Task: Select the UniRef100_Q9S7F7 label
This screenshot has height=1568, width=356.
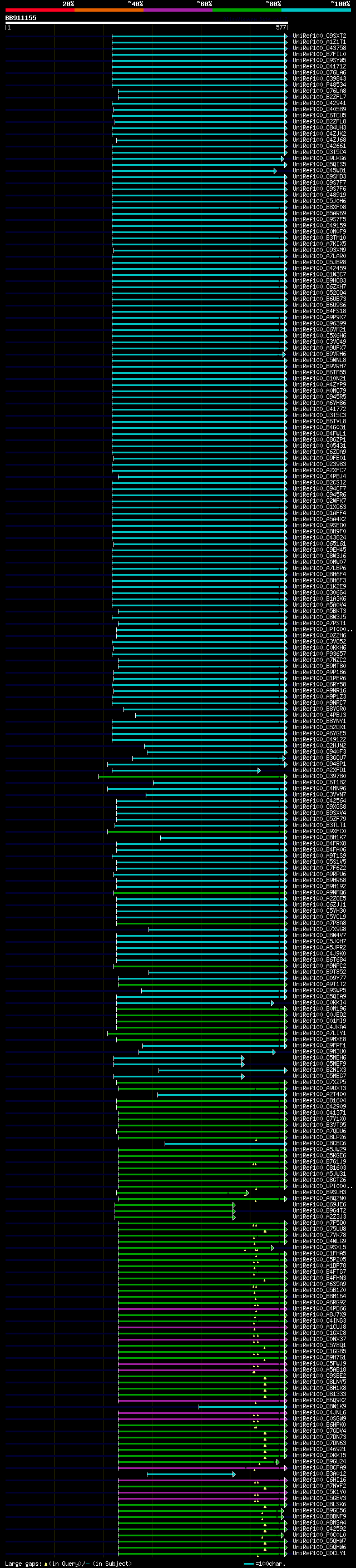Action: [x=319, y=182]
